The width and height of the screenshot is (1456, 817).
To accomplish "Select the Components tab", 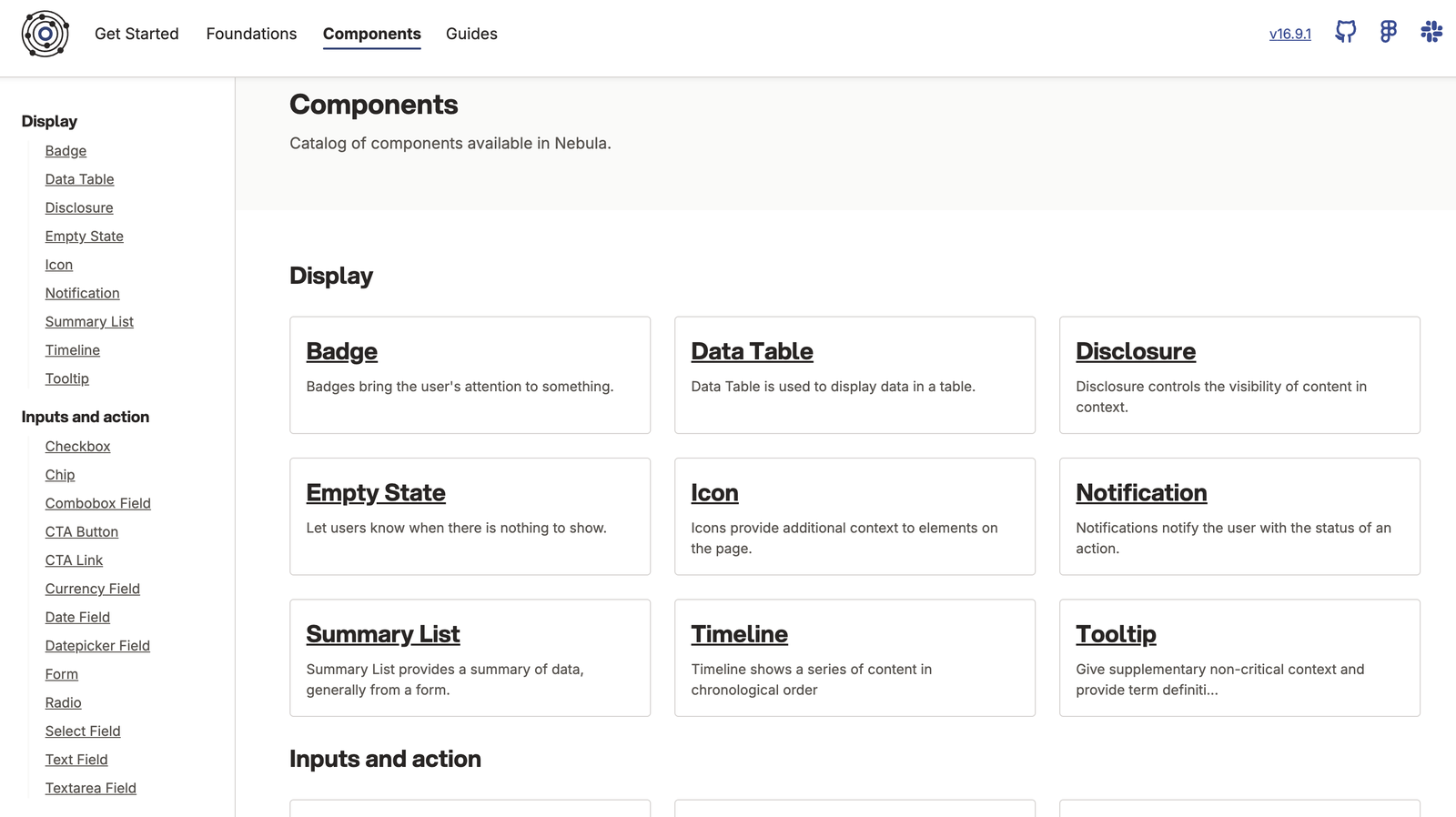I will click(x=372, y=35).
